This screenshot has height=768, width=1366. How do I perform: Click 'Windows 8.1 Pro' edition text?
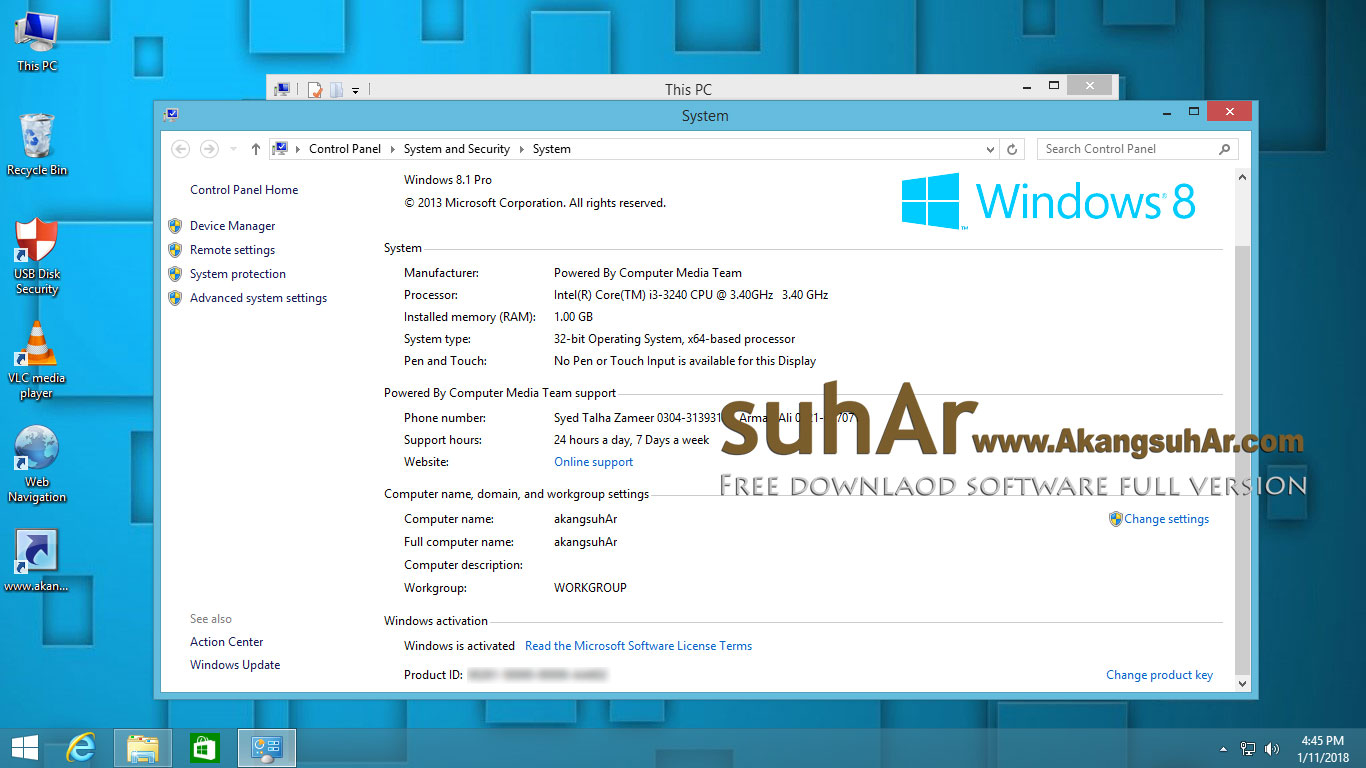click(447, 180)
